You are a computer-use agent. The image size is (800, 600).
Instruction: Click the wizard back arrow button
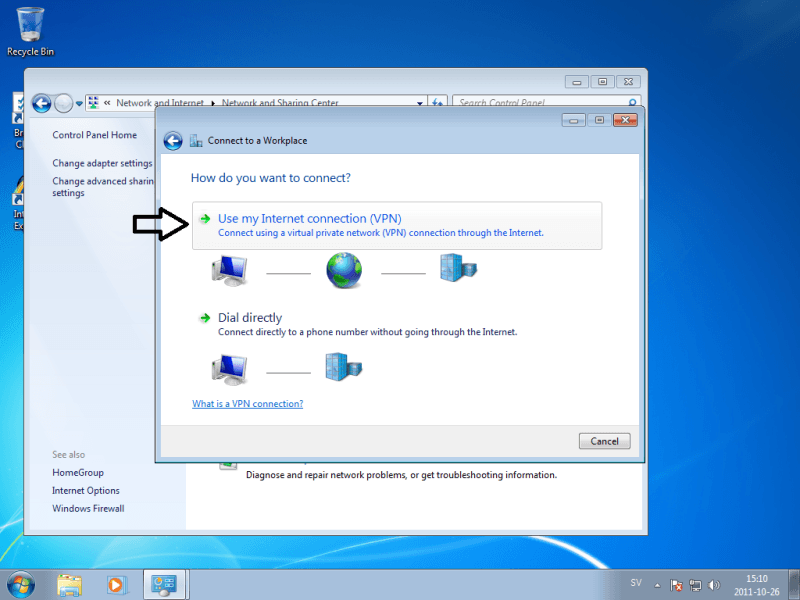pos(173,141)
